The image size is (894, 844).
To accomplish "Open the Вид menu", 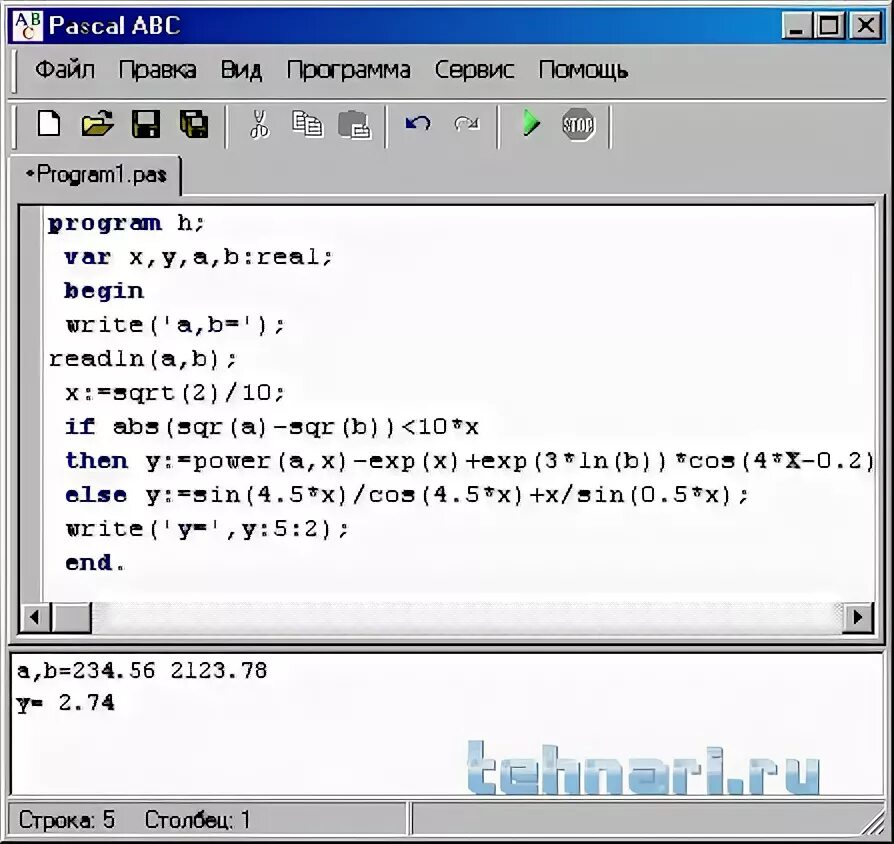I will 241,70.
